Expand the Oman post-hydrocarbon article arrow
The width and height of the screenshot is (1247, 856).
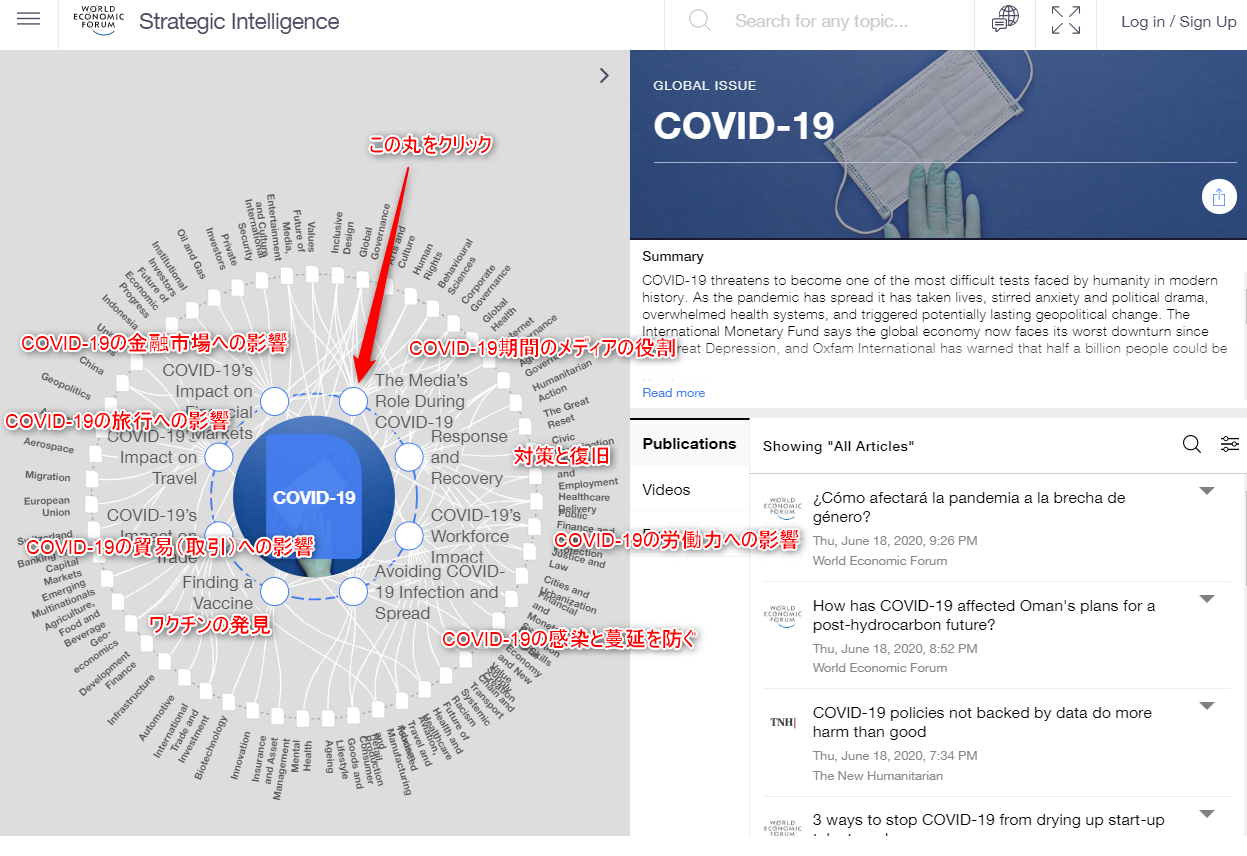point(1207,599)
